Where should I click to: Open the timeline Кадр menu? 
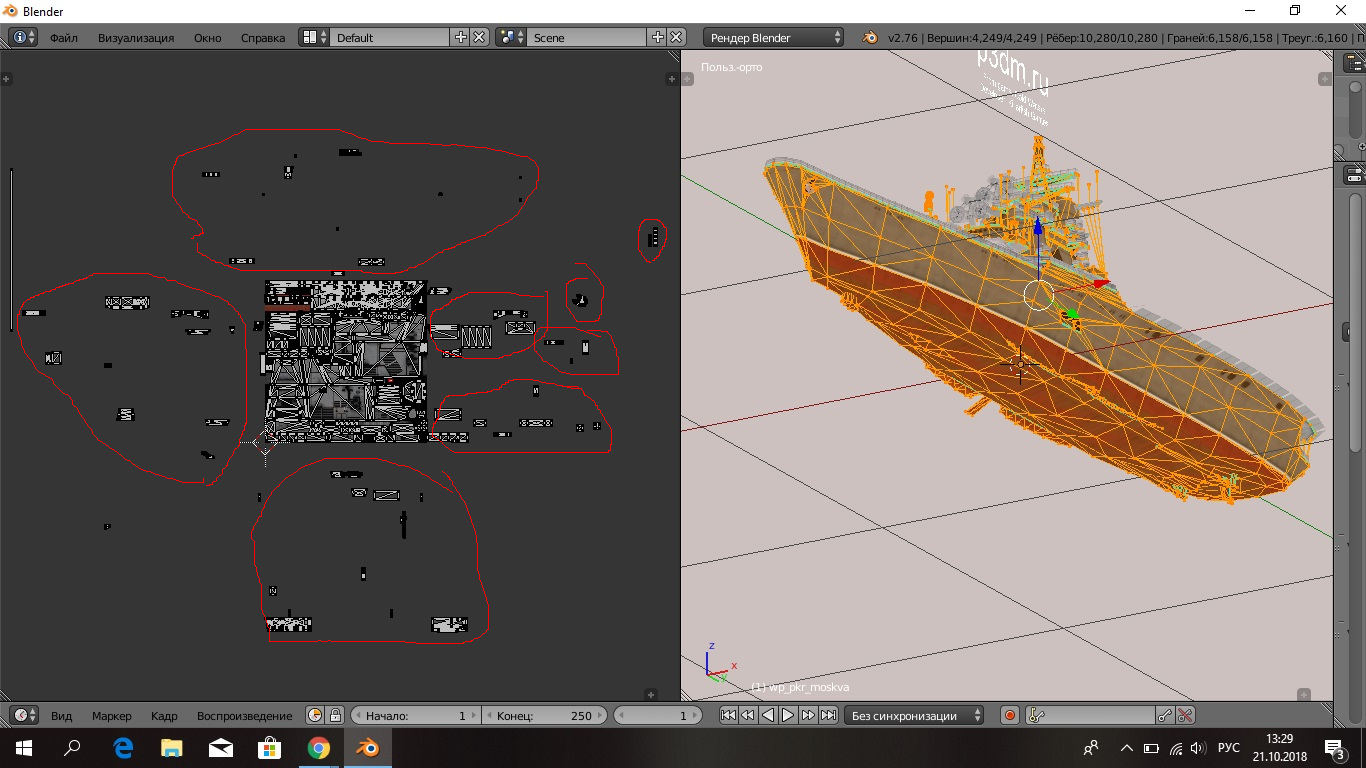point(164,716)
